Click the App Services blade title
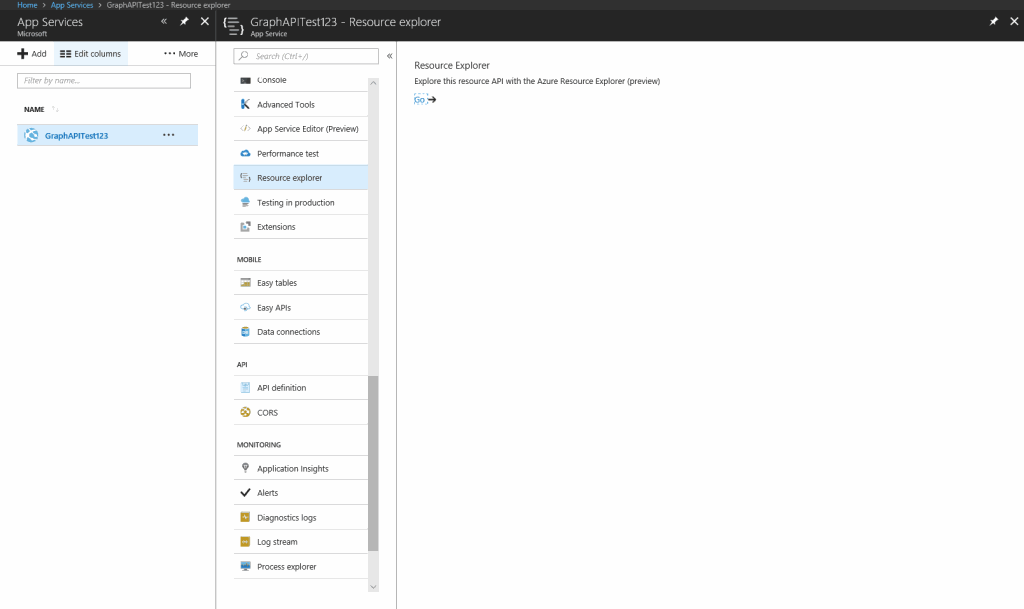1024x609 pixels. pos(50,22)
